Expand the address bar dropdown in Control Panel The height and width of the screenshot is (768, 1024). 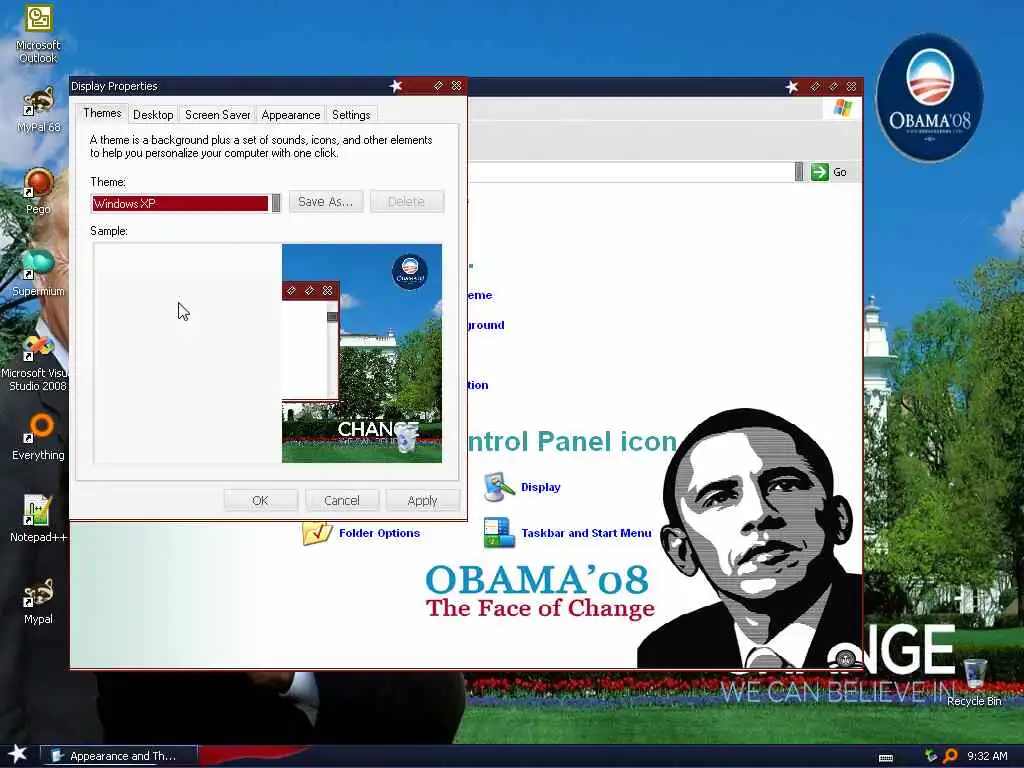[798, 172]
